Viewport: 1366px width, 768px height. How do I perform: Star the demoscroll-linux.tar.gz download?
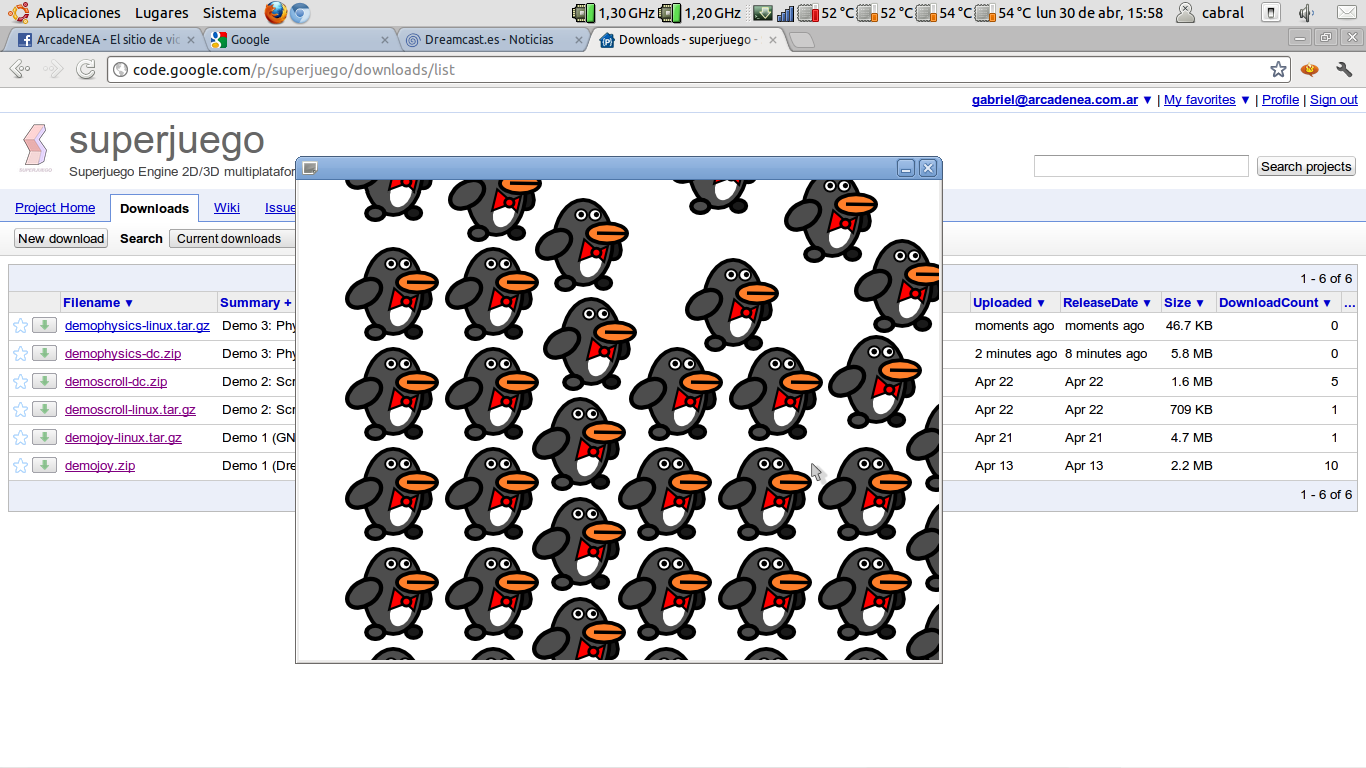click(x=20, y=410)
